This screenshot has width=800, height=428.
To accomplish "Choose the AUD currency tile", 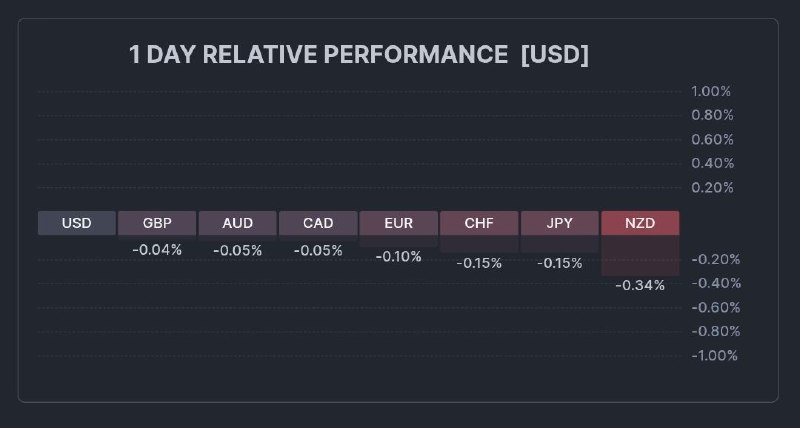I will [x=237, y=223].
